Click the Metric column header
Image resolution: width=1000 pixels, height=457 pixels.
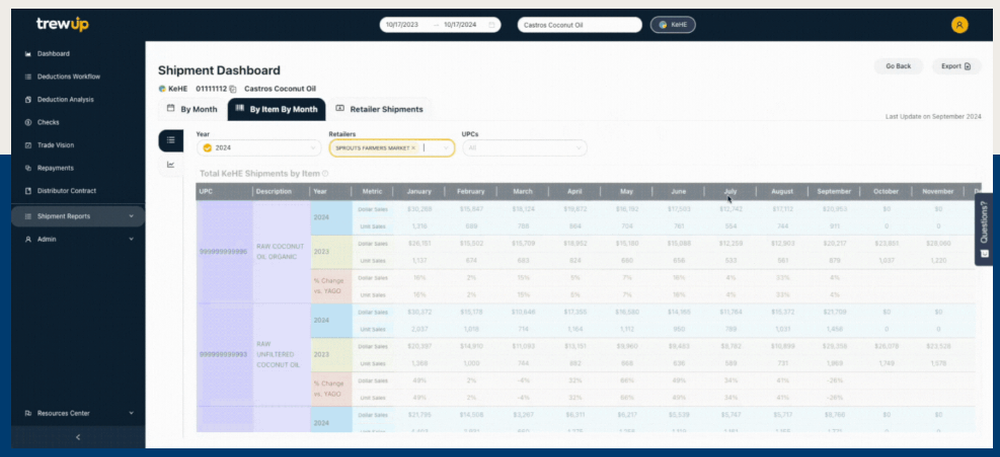click(x=372, y=191)
